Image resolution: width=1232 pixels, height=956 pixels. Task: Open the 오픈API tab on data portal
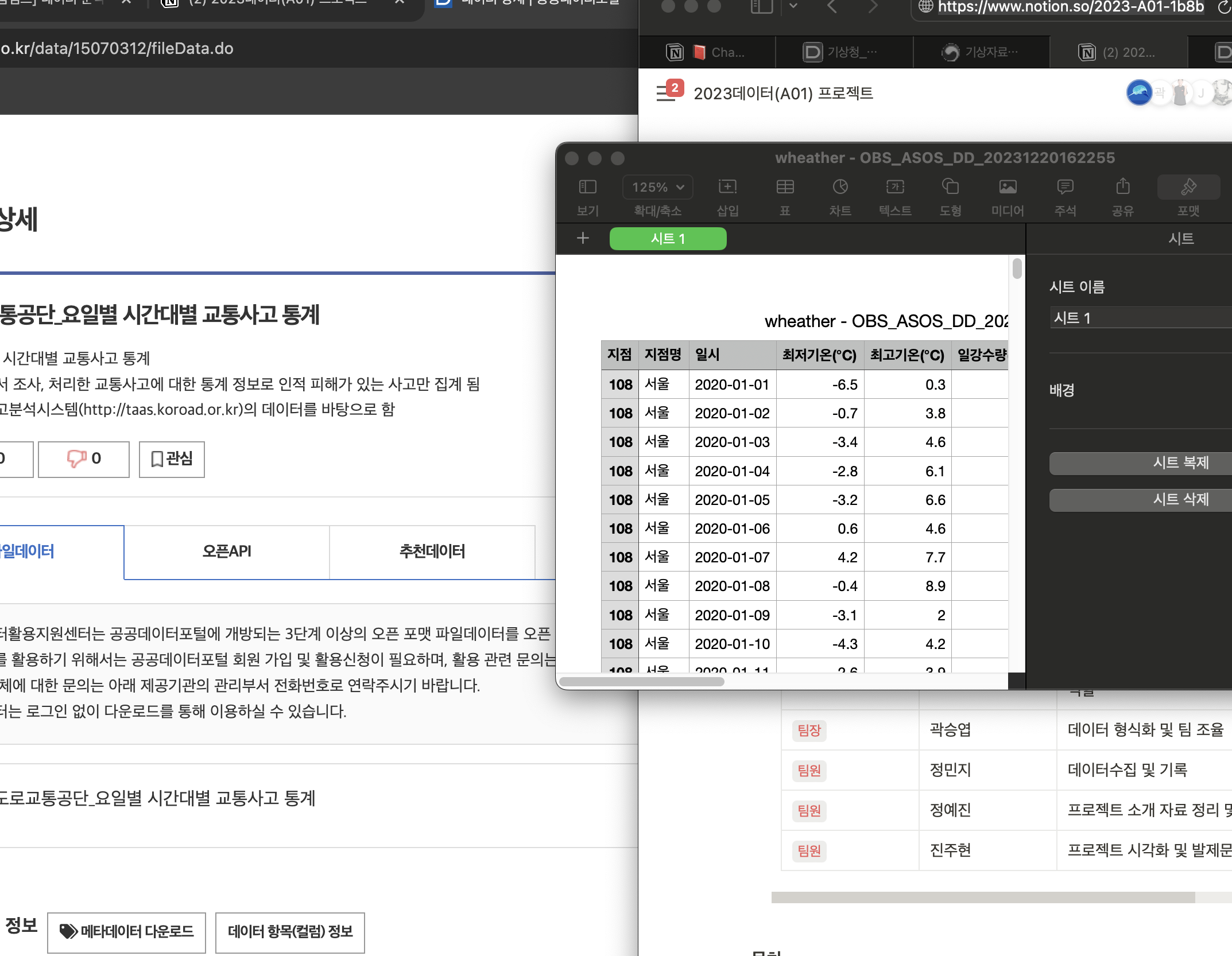point(227,552)
